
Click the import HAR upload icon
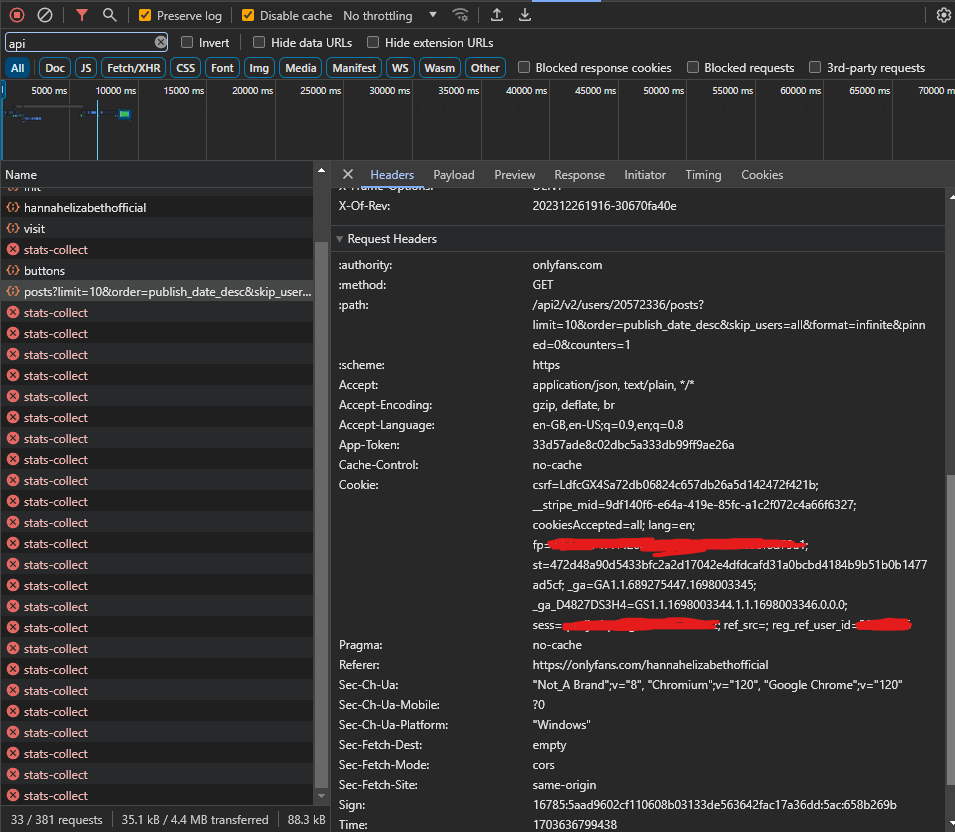tap(497, 16)
